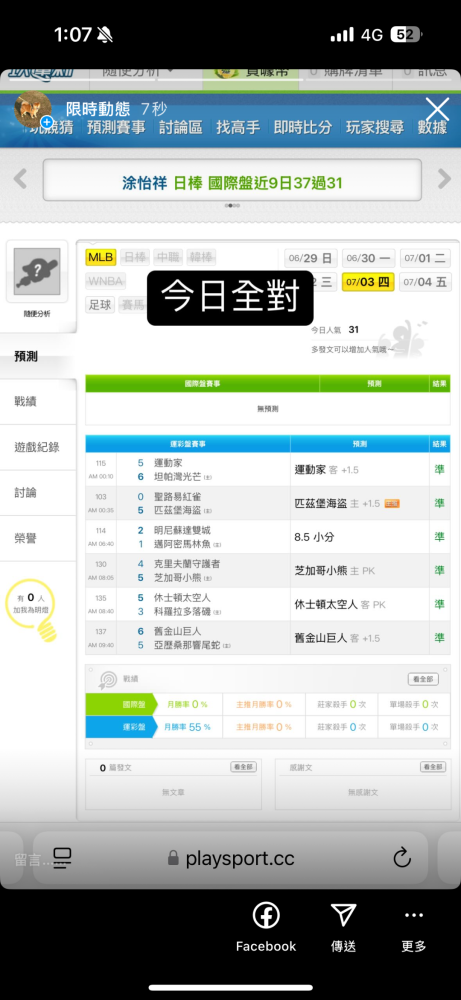The height and width of the screenshot is (1000, 461).
Task: Tap the mystery user profile picture
Action: pos(37,272)
